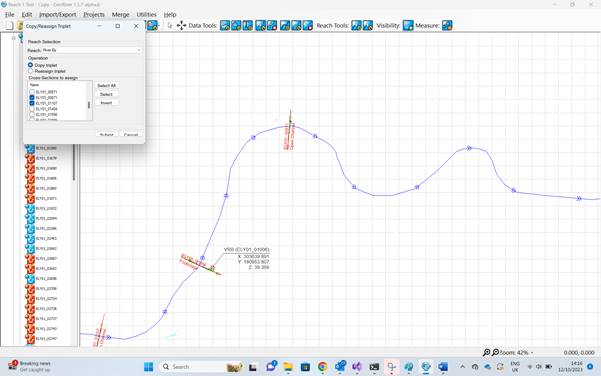This screenshot has height=376, width=601.
Task: Click the Visibility toolbar icon
Action: [408, 26]
